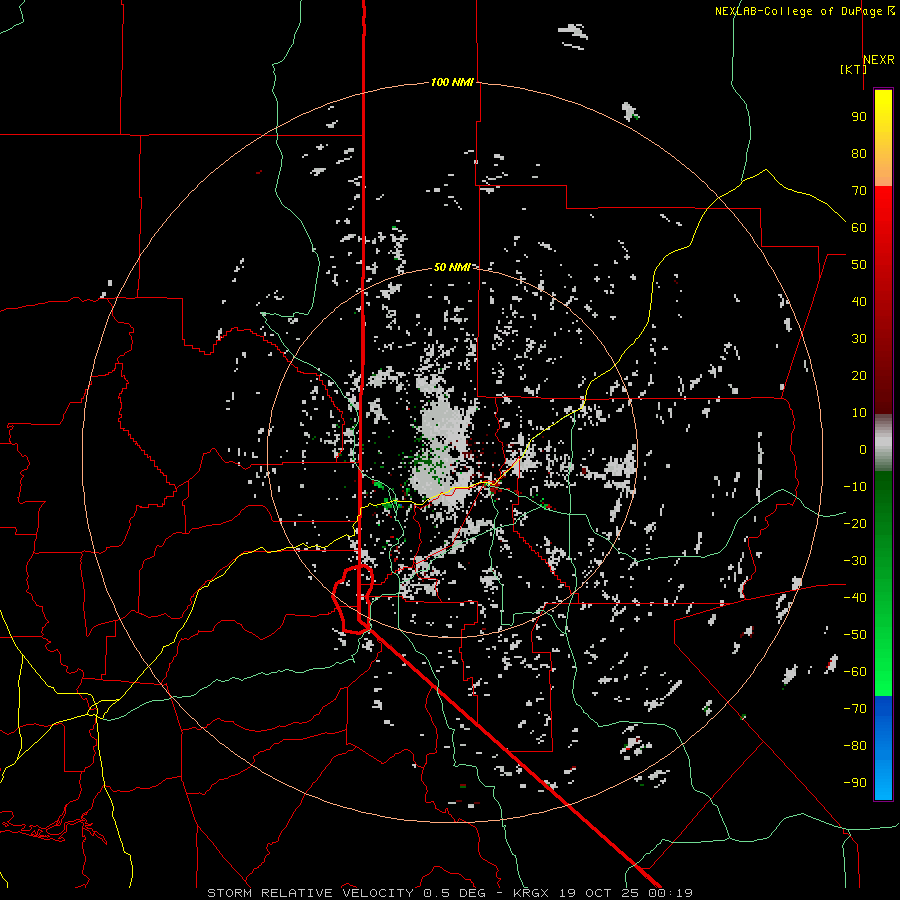Viewport: 900px width, 900px height.
Task: Click the [KT] units label
Action: 854,69
